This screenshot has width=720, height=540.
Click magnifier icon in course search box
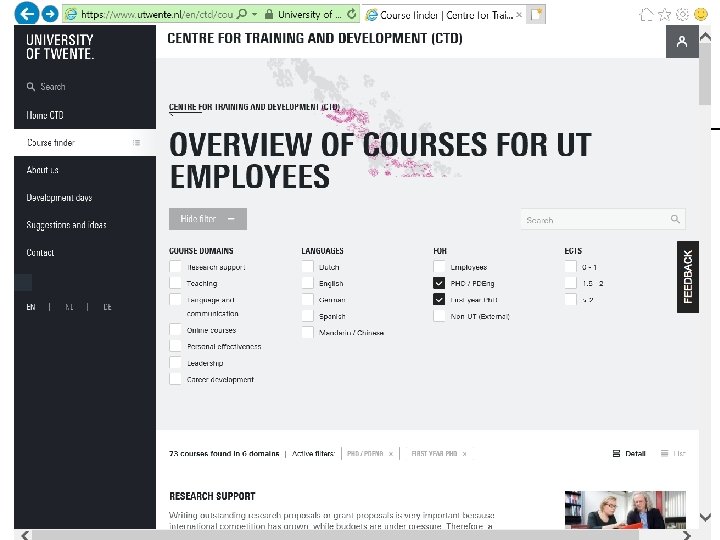[x=675, y=219]
